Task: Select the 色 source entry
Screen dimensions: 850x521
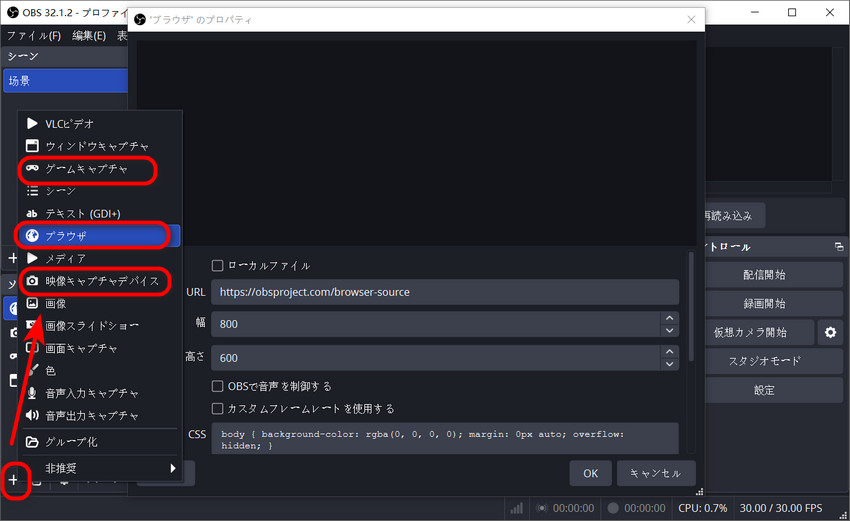Action: [x=100, y=371]
